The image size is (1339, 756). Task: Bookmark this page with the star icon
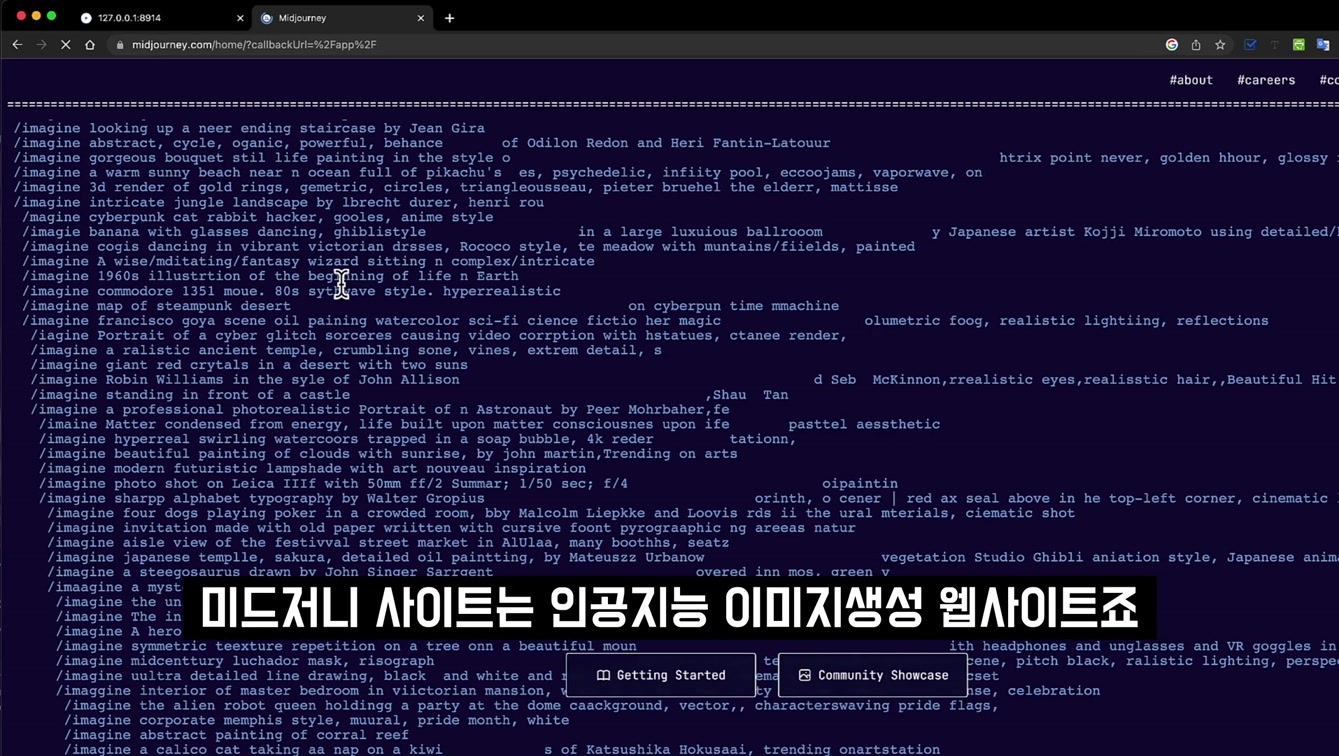[1220, 45]
